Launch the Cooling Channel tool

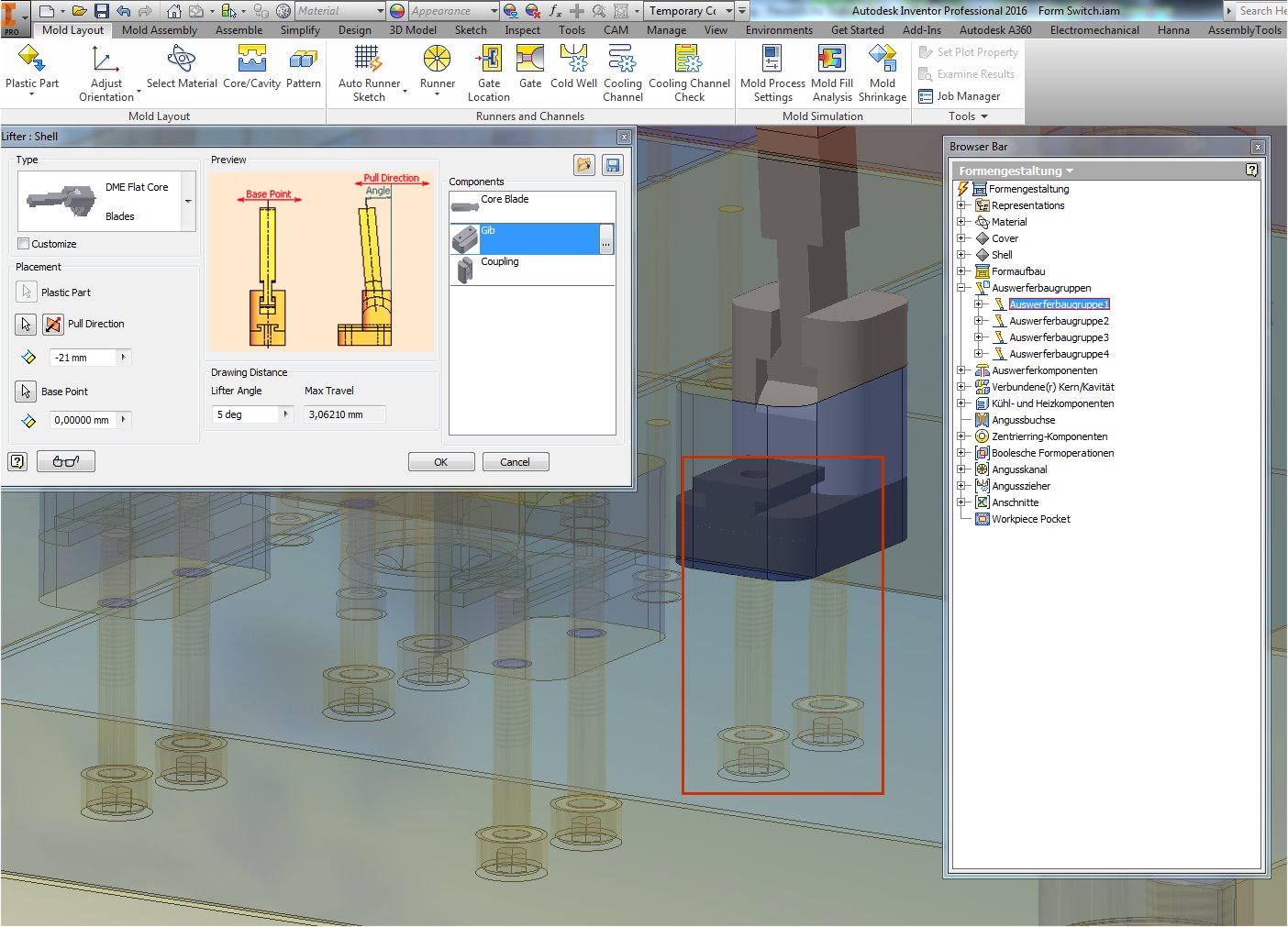coord(622,71)
